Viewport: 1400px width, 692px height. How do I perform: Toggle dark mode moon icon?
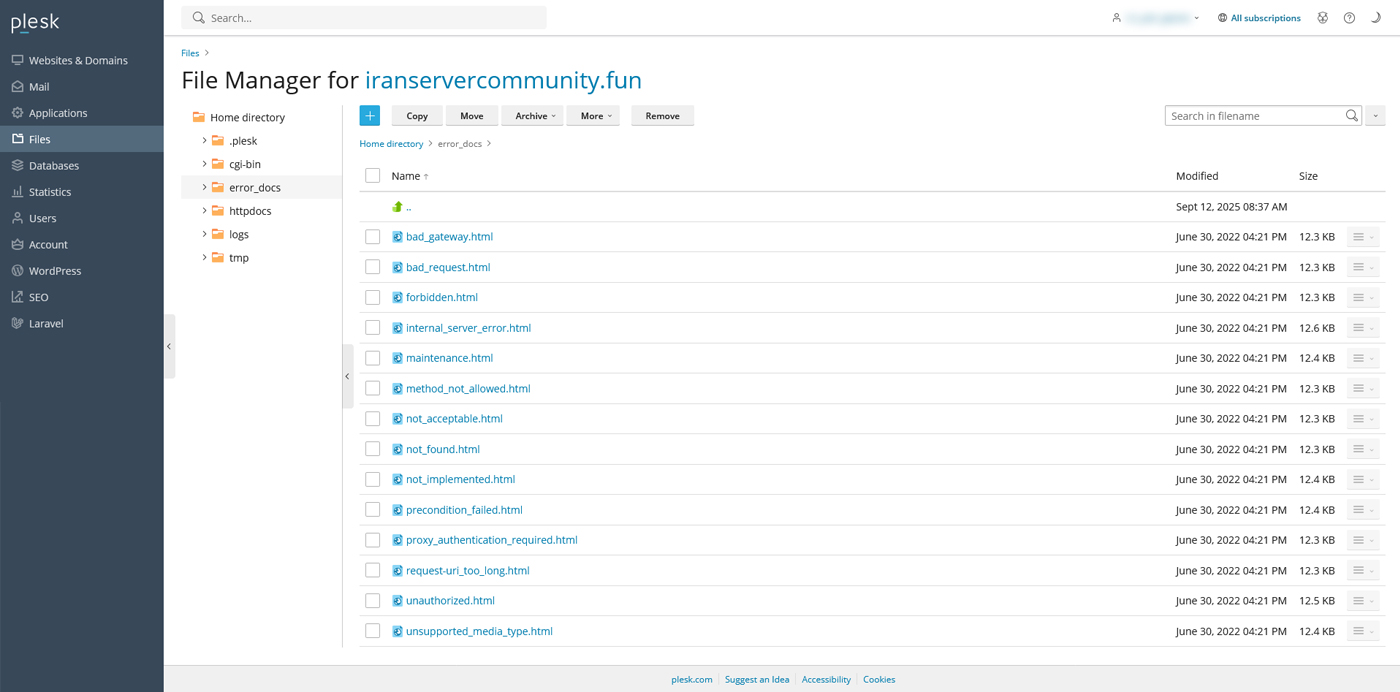point(1376,18)
